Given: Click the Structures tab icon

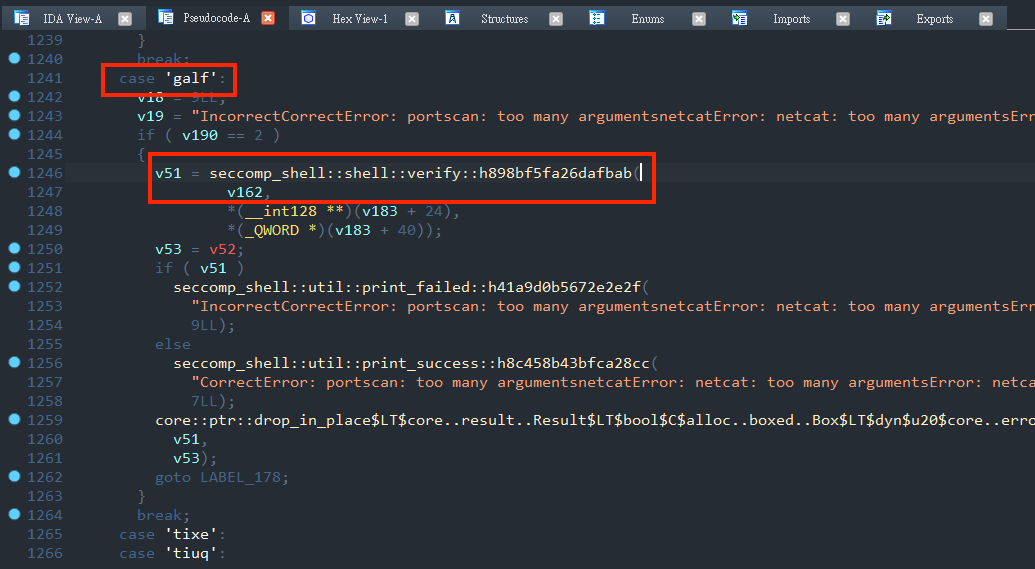Looking at the screenshot, I should [x=452, y=18].
